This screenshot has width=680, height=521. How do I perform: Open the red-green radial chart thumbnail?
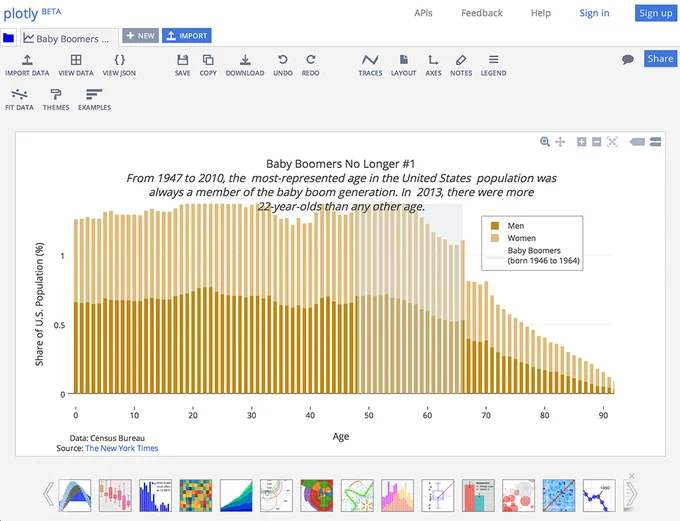click(x=317, y=495)
